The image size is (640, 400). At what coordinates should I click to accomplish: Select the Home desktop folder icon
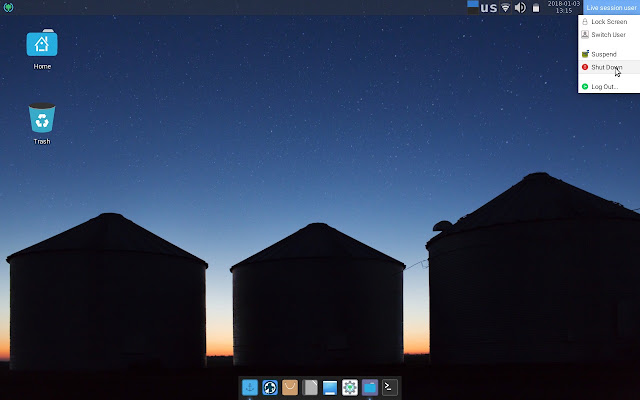click(42, 49)
